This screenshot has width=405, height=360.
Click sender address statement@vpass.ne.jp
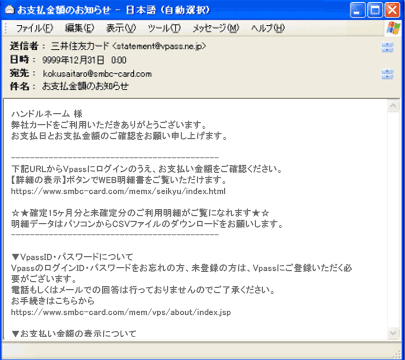coord(160,46)
